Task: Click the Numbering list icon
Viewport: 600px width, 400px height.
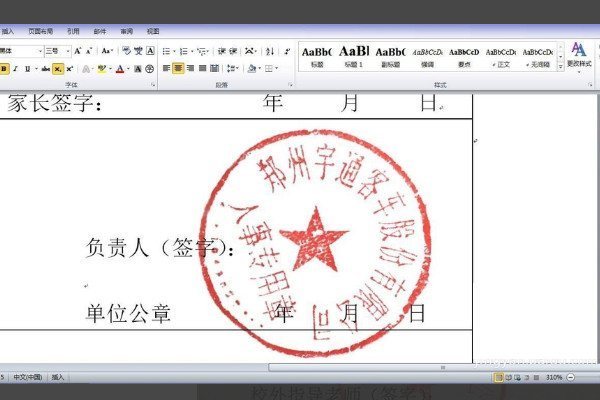Action: (184, 51)
